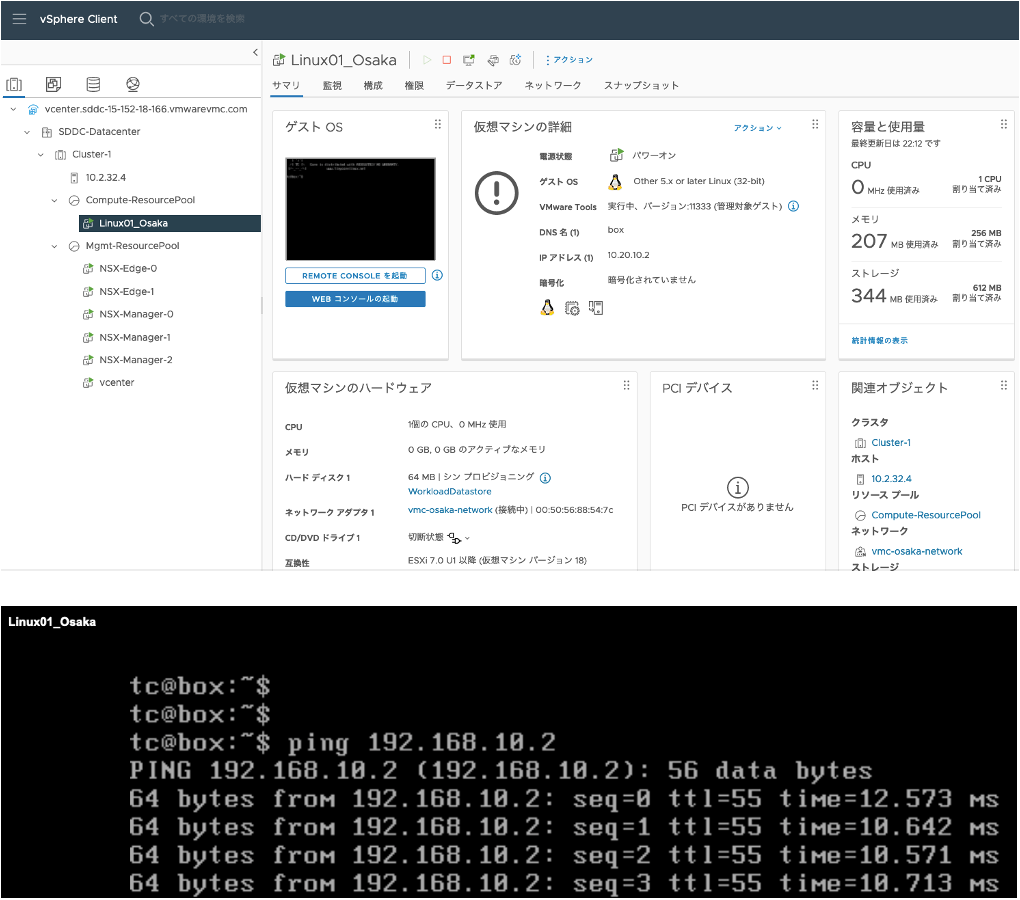Collapse the Mgmt-ResourcePool node
The image size is (1020, 900).
click(54, 246)
